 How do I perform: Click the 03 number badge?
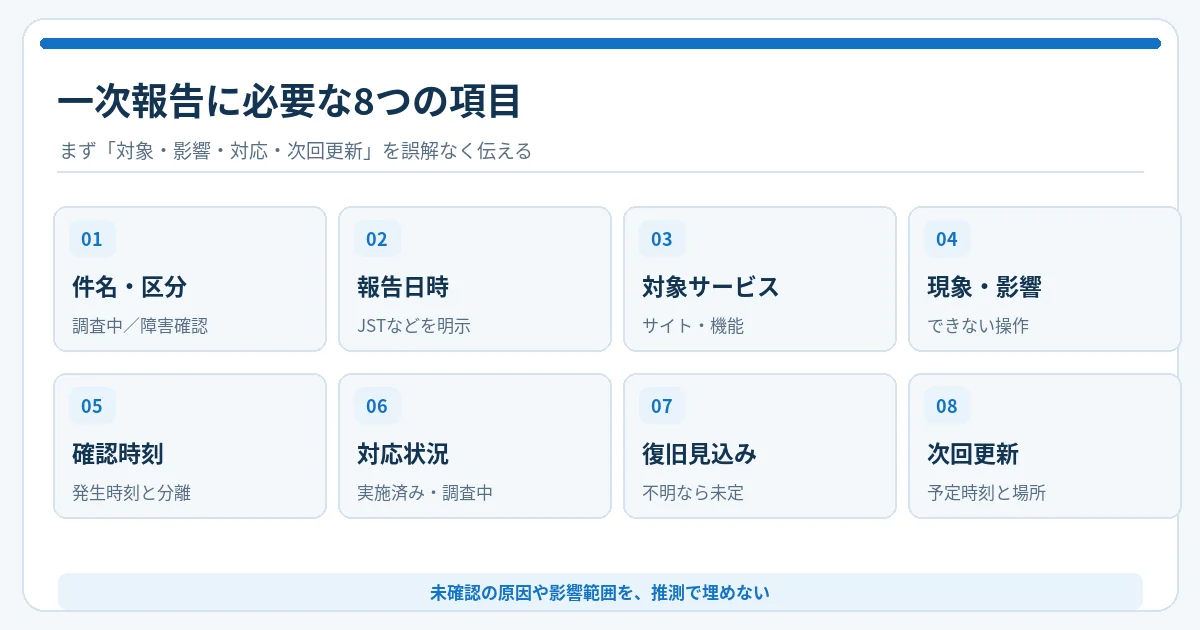pos(662,239)
